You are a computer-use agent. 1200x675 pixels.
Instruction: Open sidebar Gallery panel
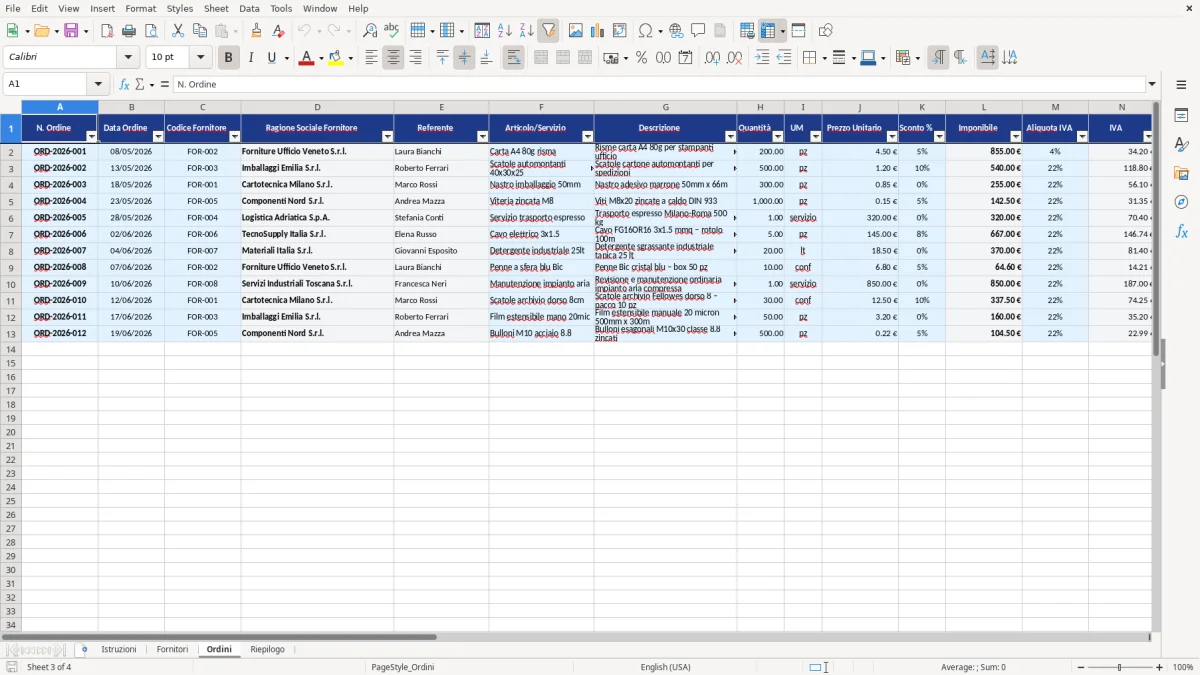(1181, 174)
